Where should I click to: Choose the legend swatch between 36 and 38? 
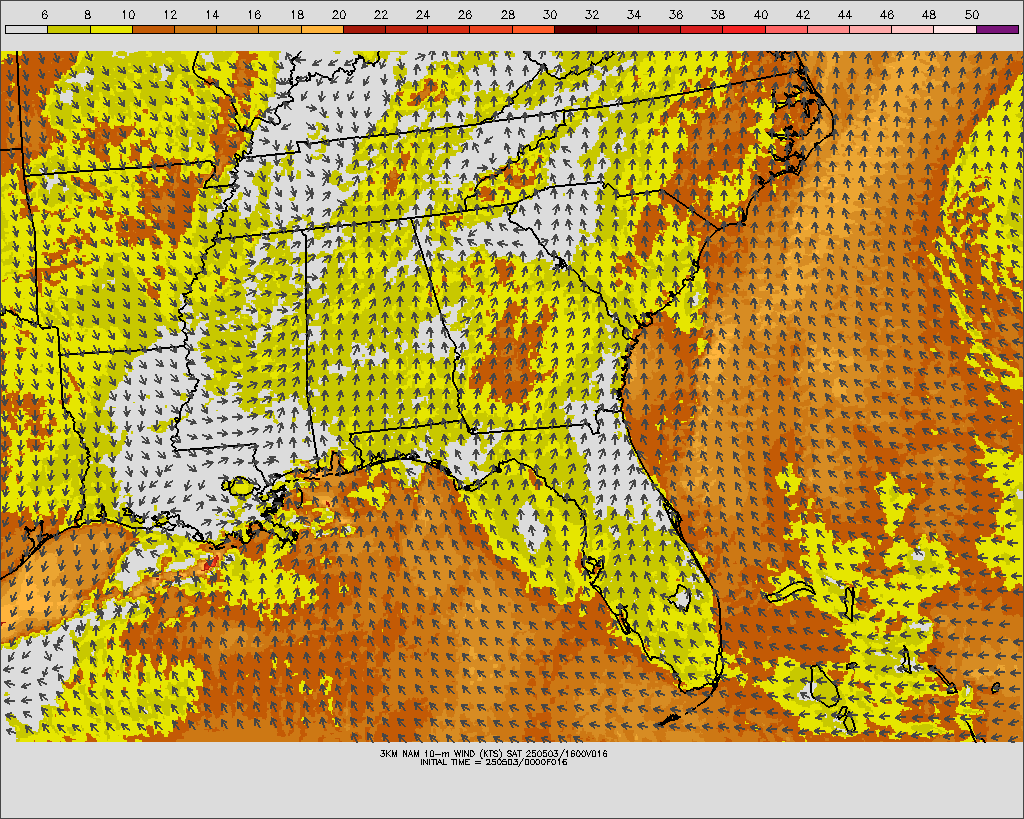coord(702,29)
